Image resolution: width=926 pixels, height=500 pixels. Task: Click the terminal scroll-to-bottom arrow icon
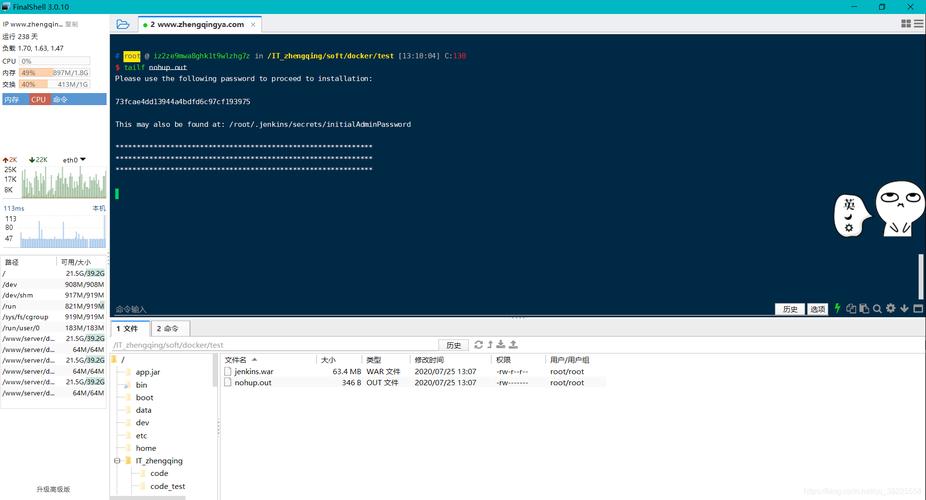pyautogui.click(x=904, y=308)
